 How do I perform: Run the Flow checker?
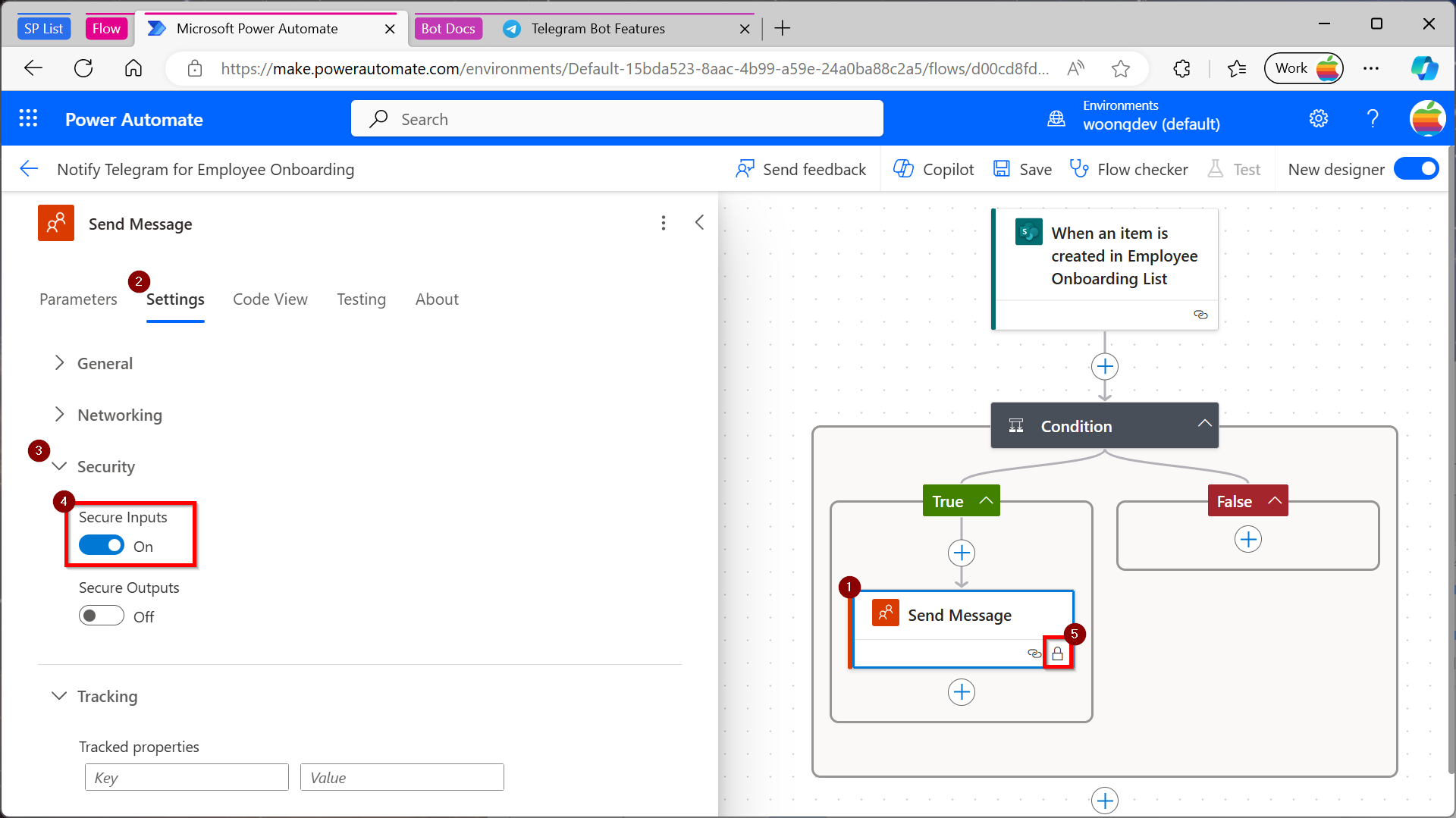(1129, 169)
